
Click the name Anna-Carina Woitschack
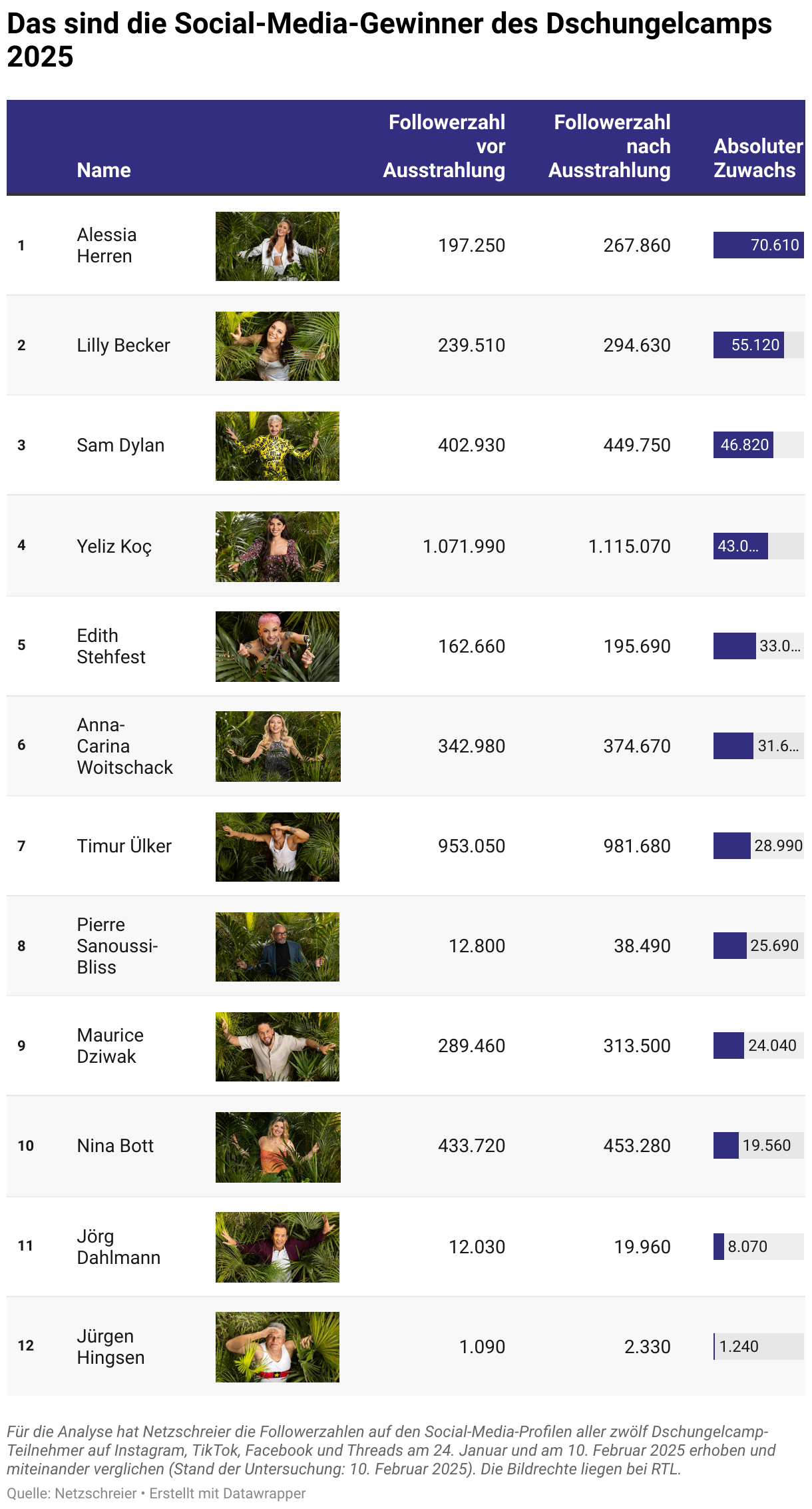click(124, 746)
